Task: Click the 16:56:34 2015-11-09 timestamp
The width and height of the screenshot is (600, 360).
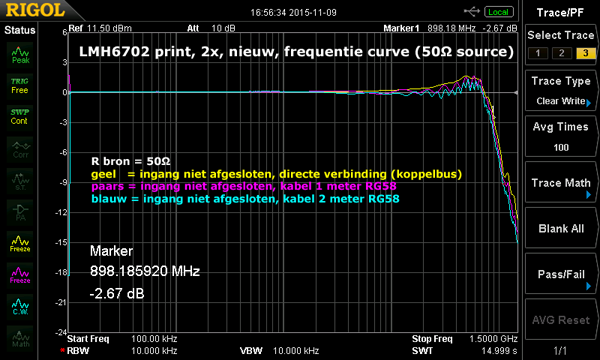Action: 293,13
